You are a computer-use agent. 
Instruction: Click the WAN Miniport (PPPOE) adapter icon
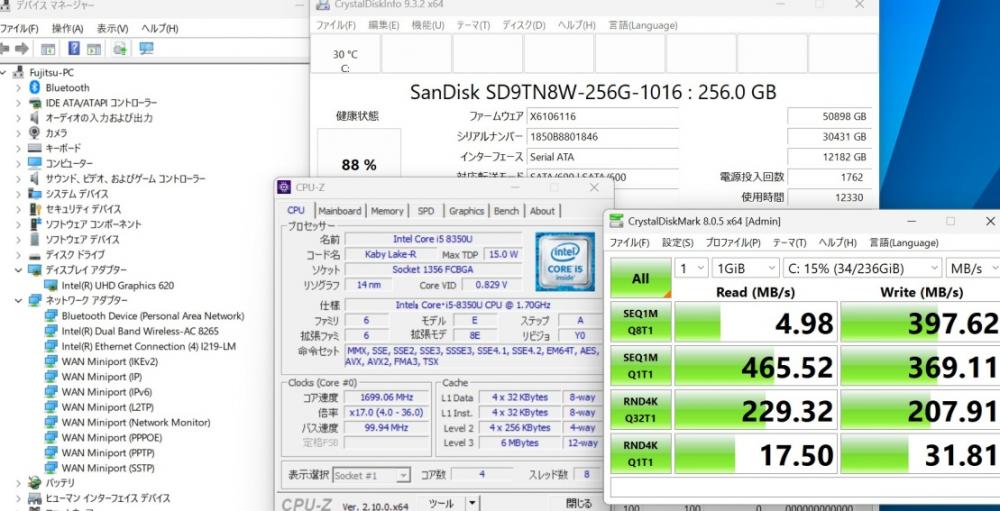(51, 438)
